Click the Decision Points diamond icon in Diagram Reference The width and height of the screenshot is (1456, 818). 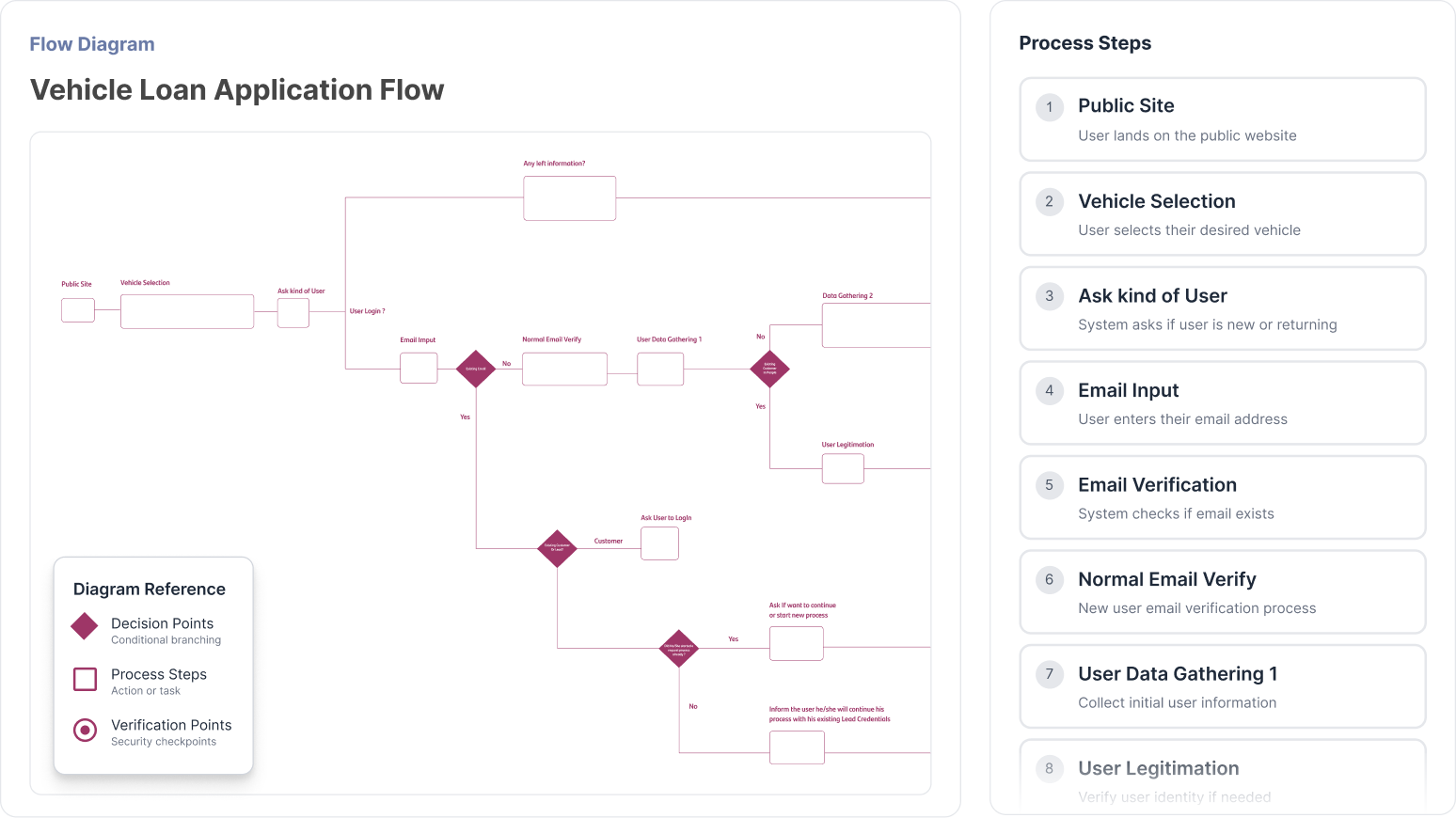[85, 625]
